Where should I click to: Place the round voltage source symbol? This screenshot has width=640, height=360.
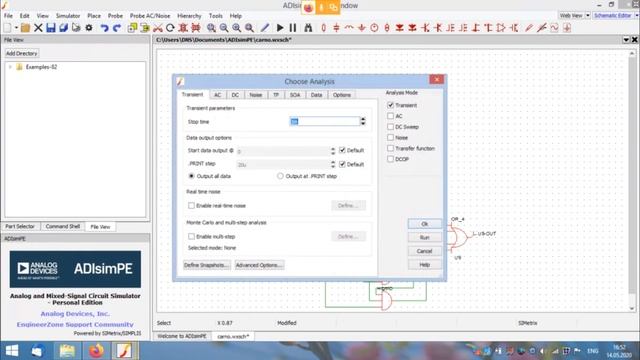[374, 28]
